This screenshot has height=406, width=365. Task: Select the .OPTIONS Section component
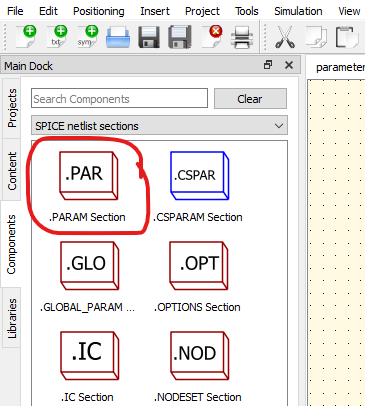click(x=198, y=277)
